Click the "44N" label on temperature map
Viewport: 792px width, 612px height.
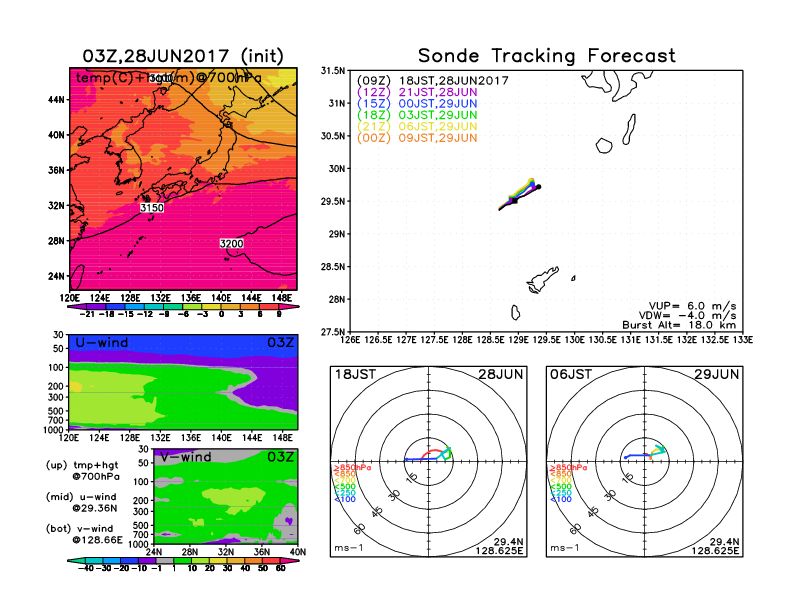57,100
